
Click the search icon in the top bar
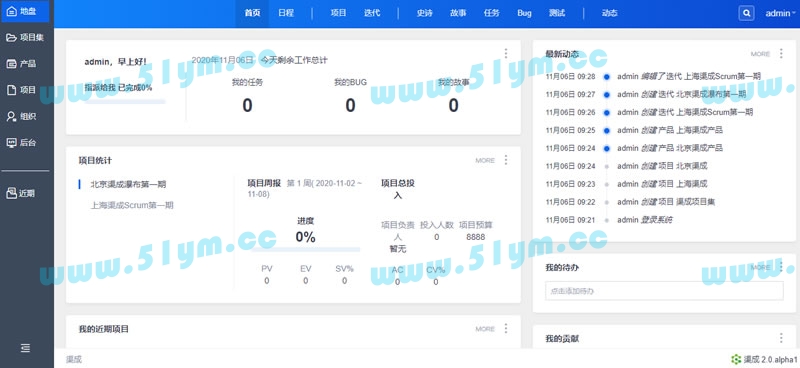click(746, 14)
